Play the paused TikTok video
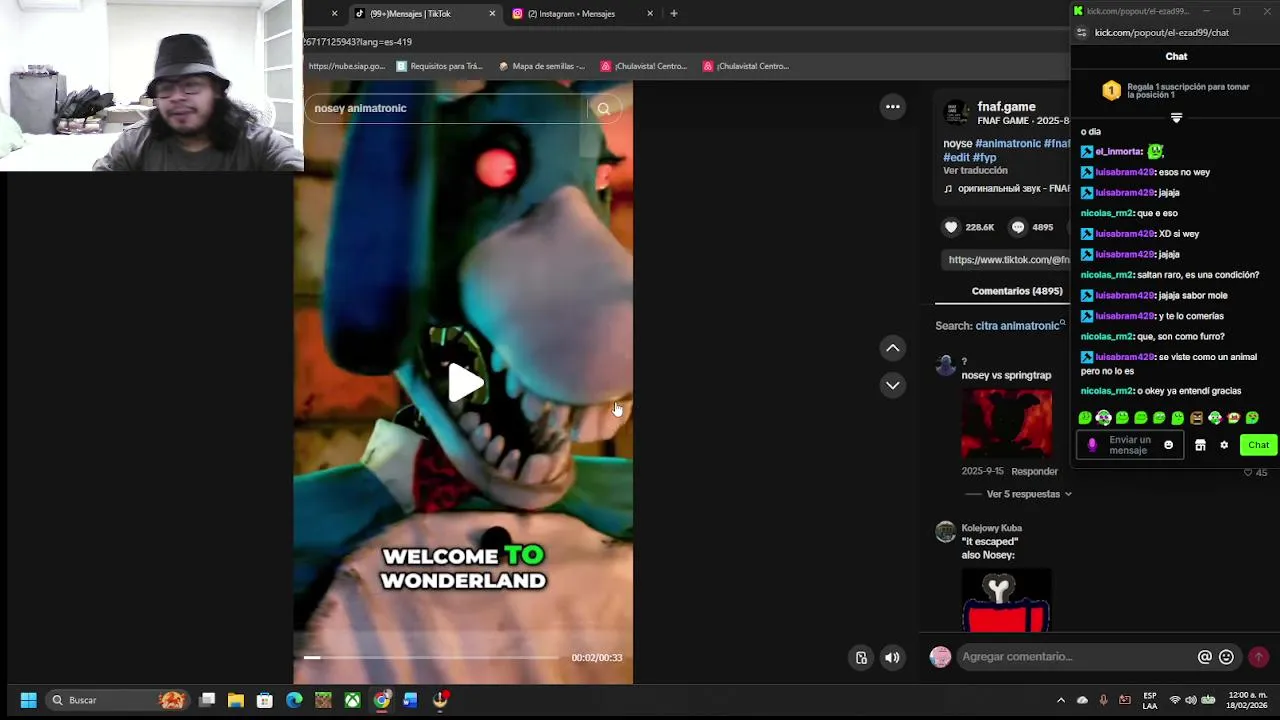 click(x=465, y=383)
